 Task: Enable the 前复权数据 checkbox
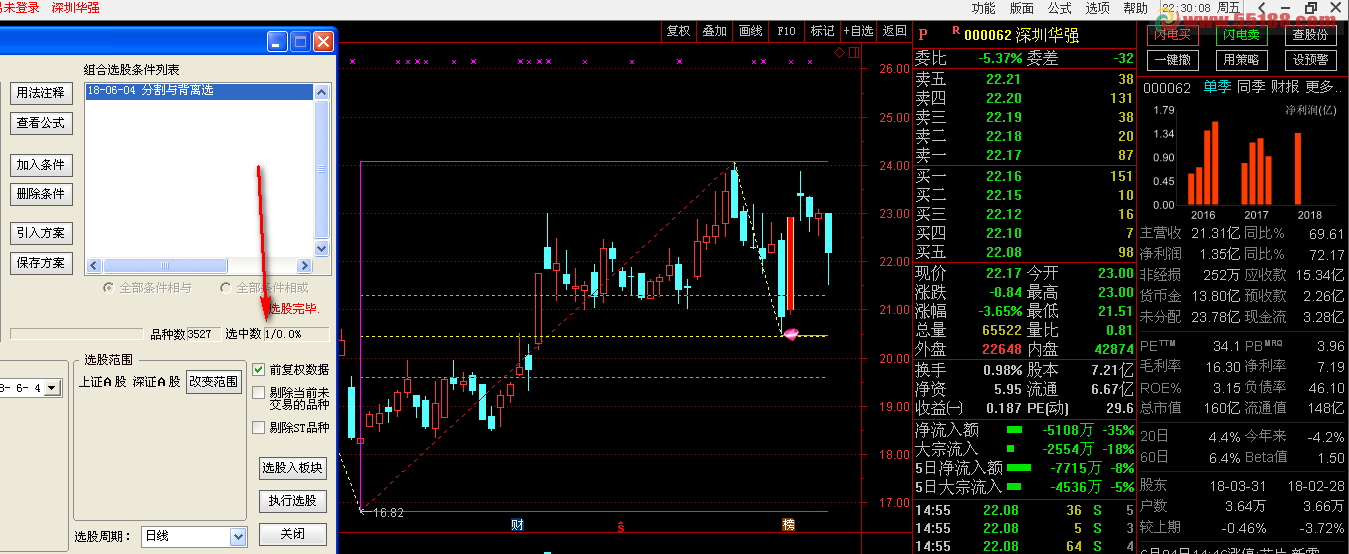tap(259, 369)
